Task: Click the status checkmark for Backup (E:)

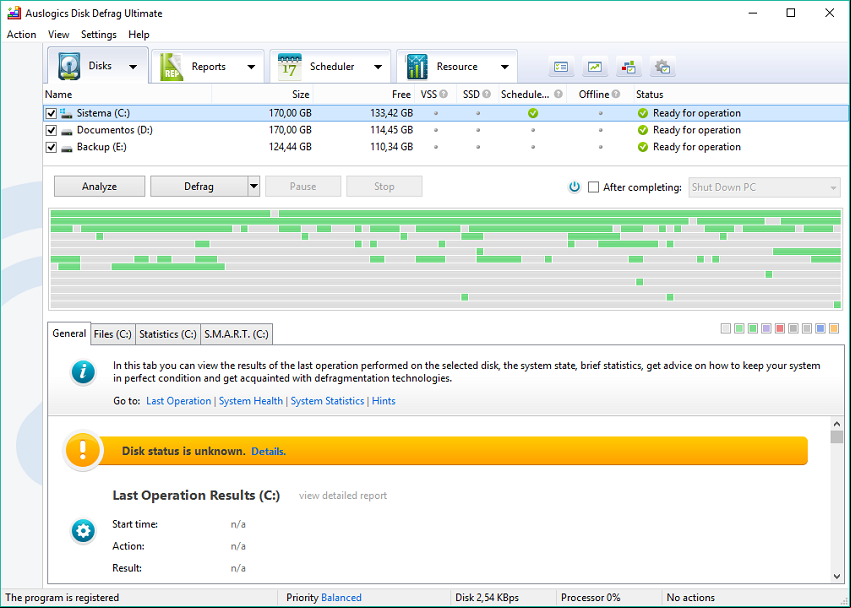Action: [643, 147]
